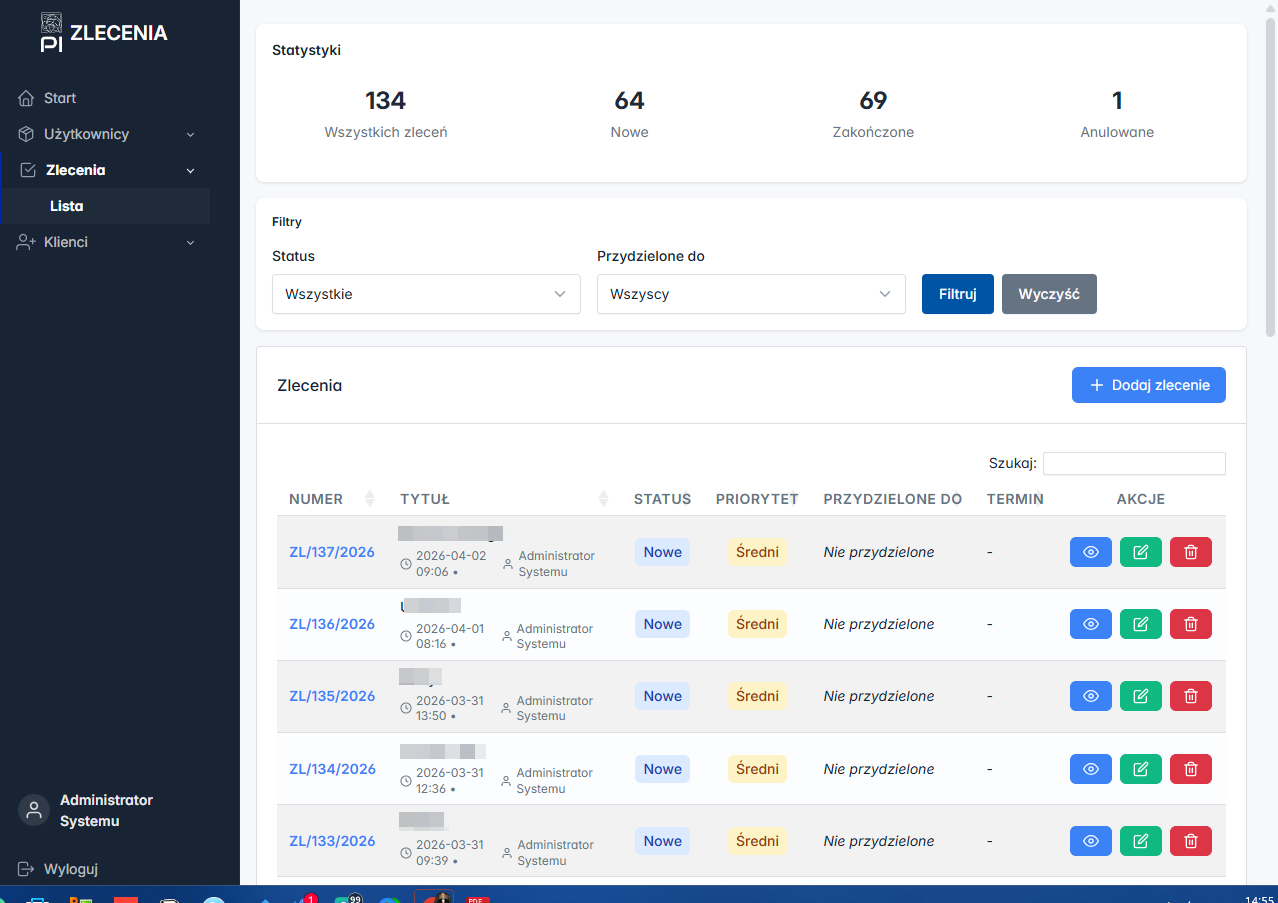Open the Status filter dropdown
Screen dimensions: 1278x903
pos(426,294)
